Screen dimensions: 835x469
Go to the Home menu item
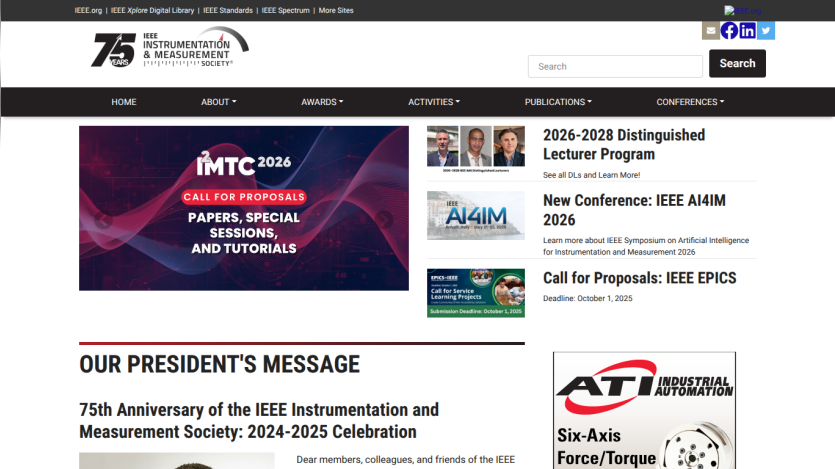coord(124,102)
